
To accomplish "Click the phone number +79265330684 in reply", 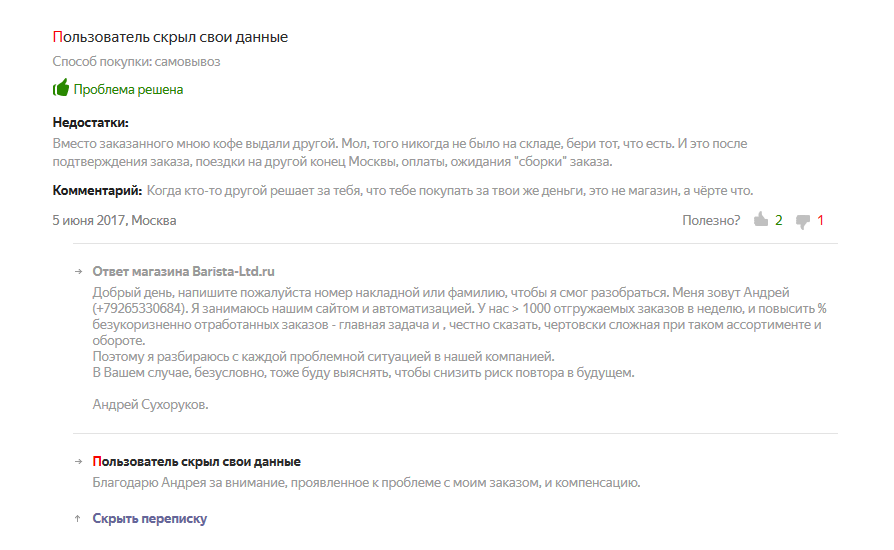I will (140, 309).
